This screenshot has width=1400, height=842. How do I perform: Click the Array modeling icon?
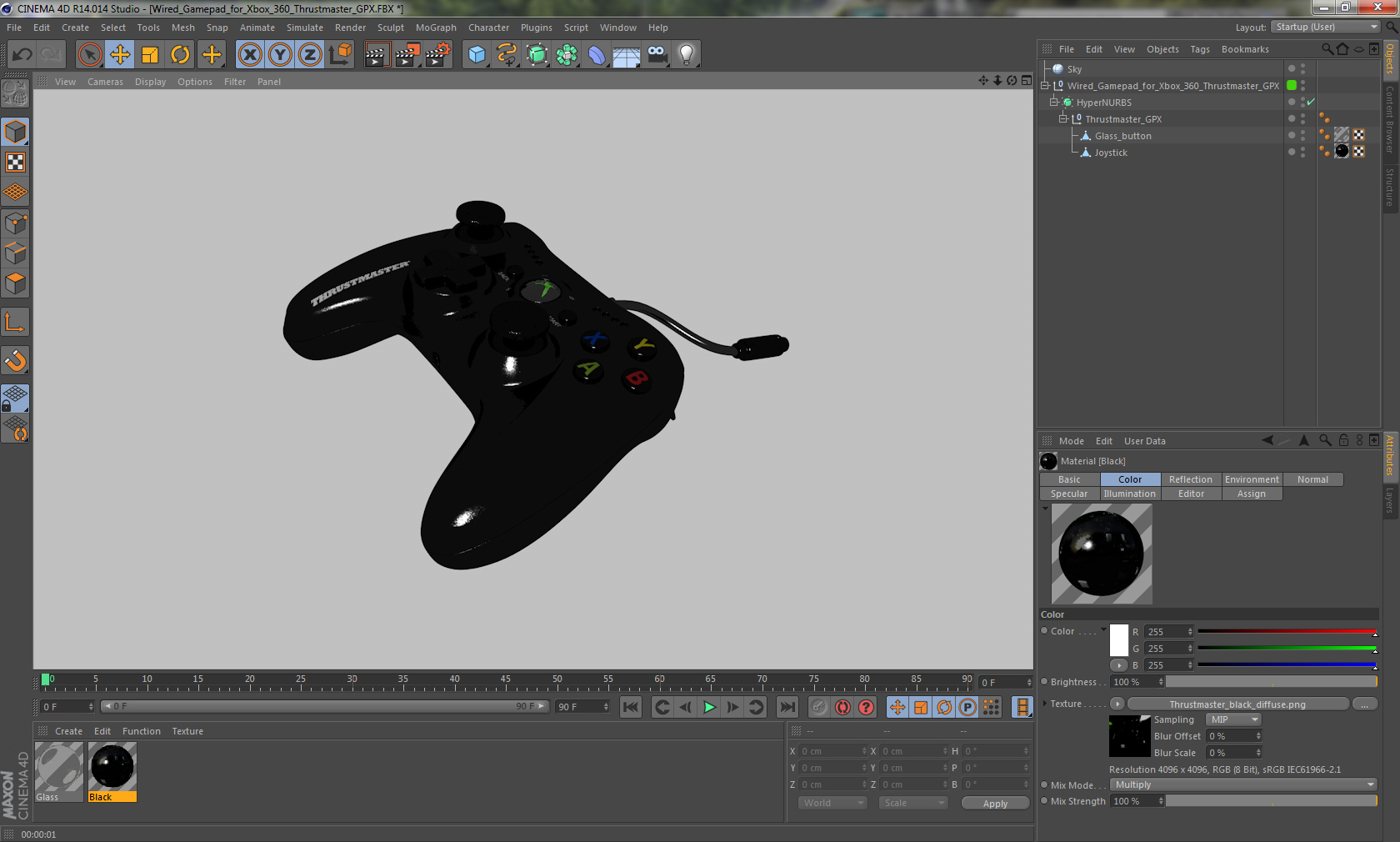[567, 55]
